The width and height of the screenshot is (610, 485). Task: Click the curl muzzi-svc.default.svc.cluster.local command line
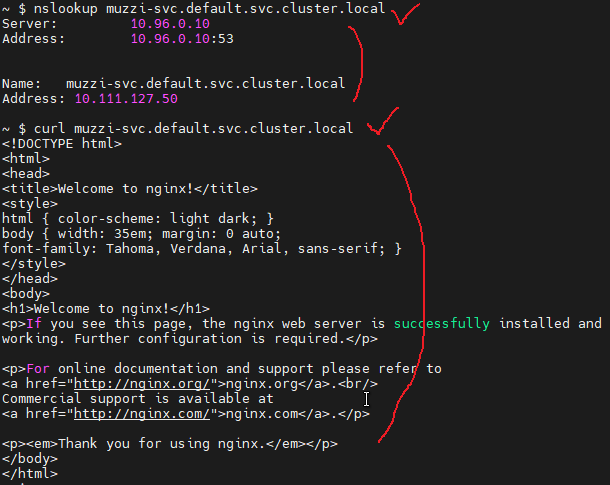[178, 129]
